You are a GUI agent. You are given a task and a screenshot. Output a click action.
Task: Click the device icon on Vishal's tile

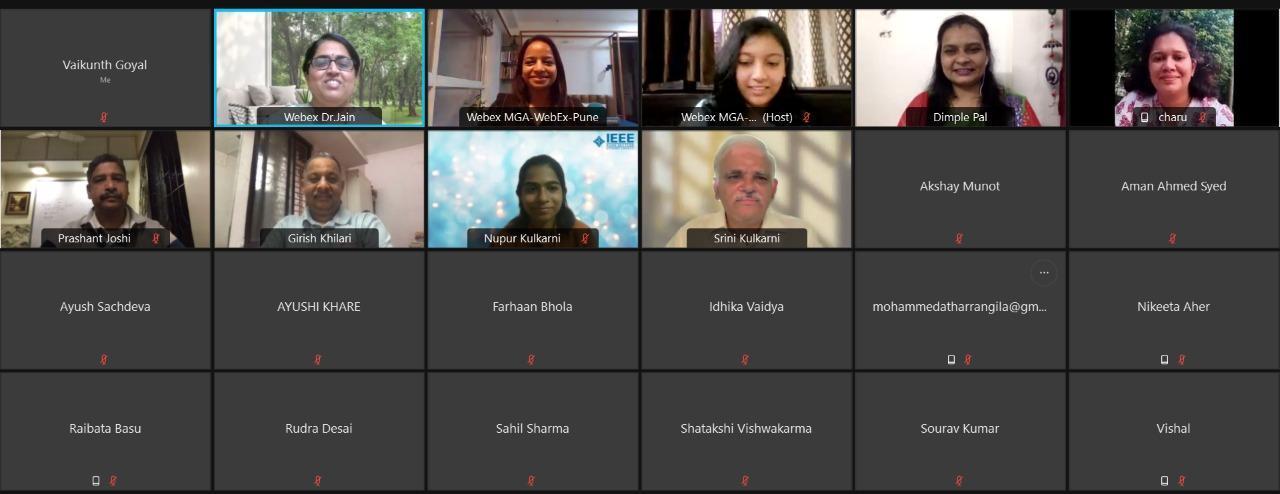coord(1164,481)
